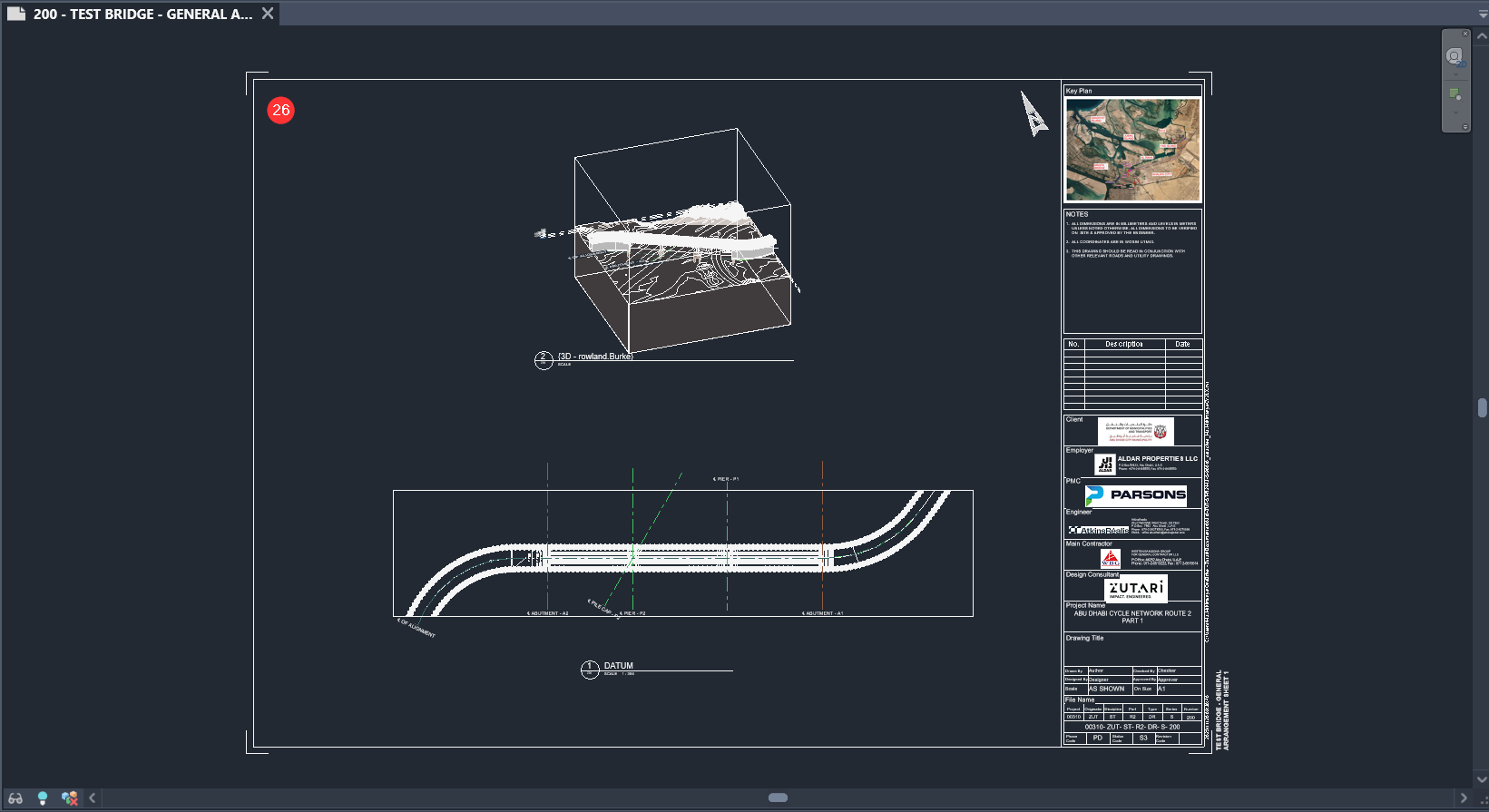Click the Key Plan satellite map thumbnail
Image resolution: width=1489 pixels, height=812 pixels.
tap(1132, 150)
